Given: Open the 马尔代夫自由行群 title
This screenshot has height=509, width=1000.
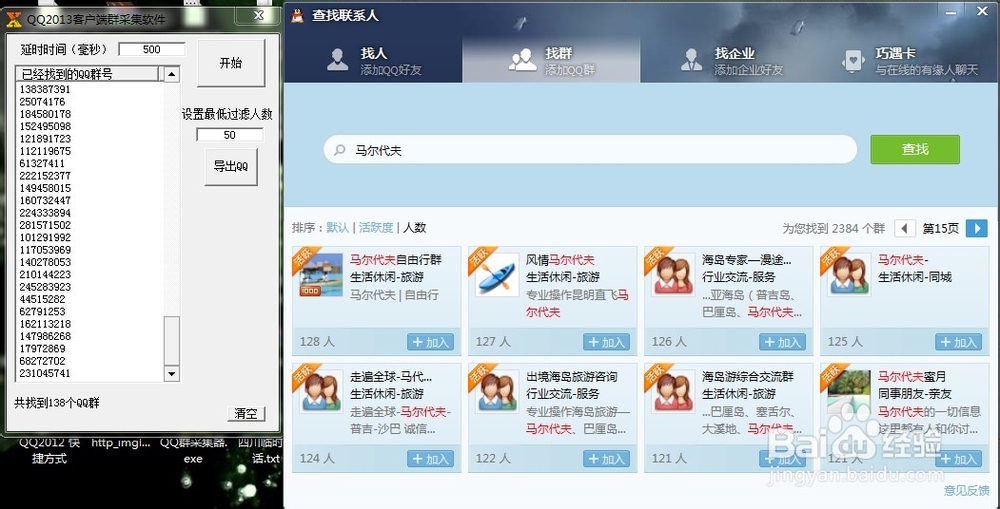Looking at the screenshot, I should 395,260.
